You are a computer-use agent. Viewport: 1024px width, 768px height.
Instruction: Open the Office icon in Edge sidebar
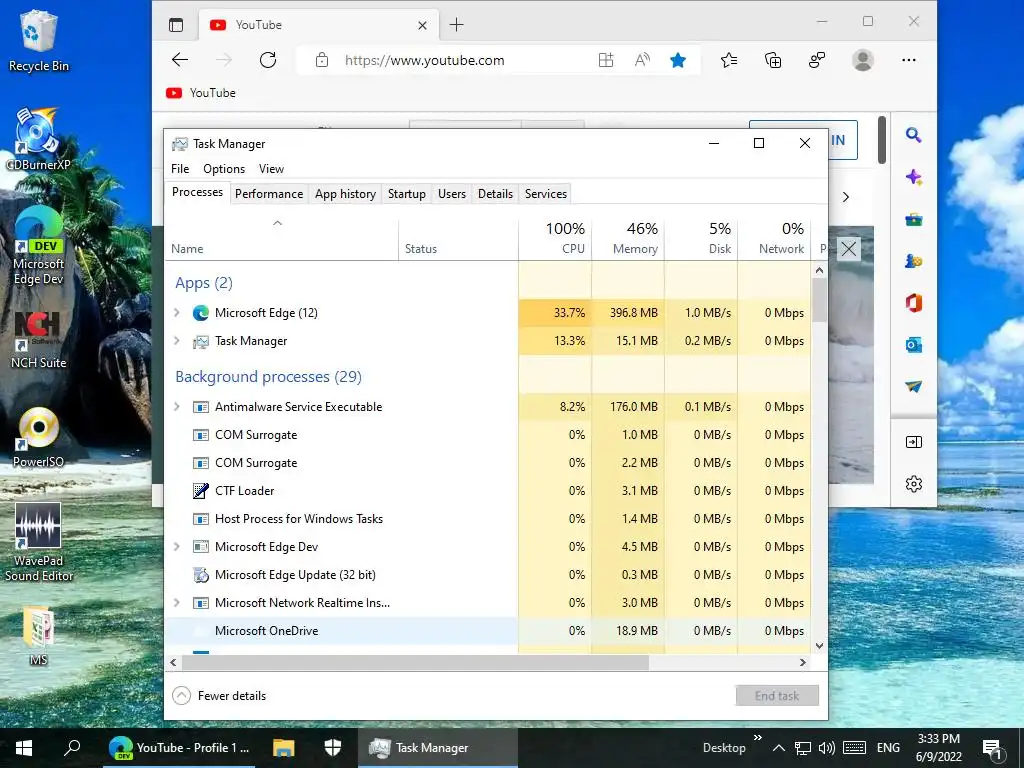(914, 303)
